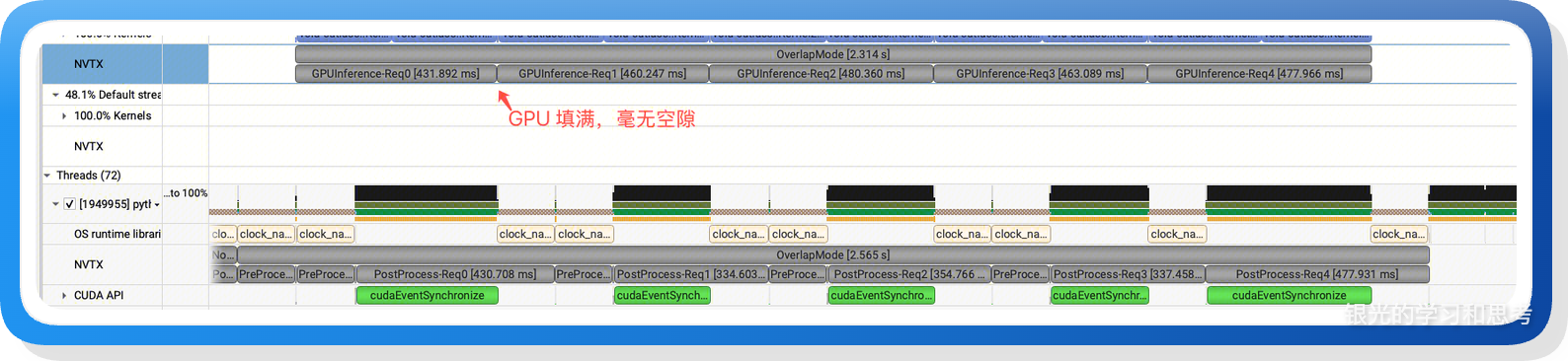
Task: Select GPUInference-Req4 [477.966 ms] range
Action: 1259,74
